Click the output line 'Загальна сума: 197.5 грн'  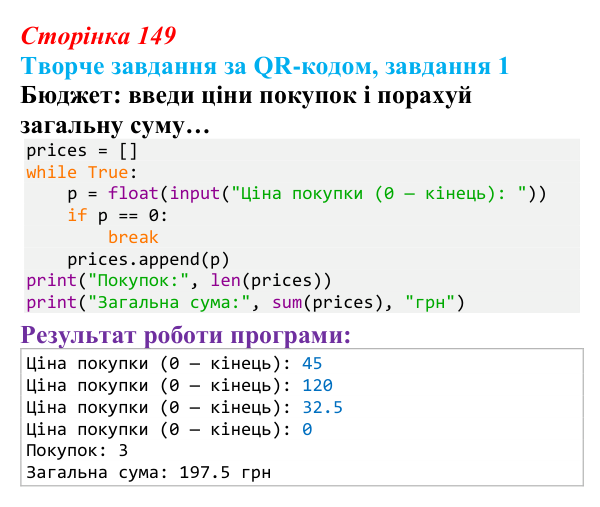148,473
